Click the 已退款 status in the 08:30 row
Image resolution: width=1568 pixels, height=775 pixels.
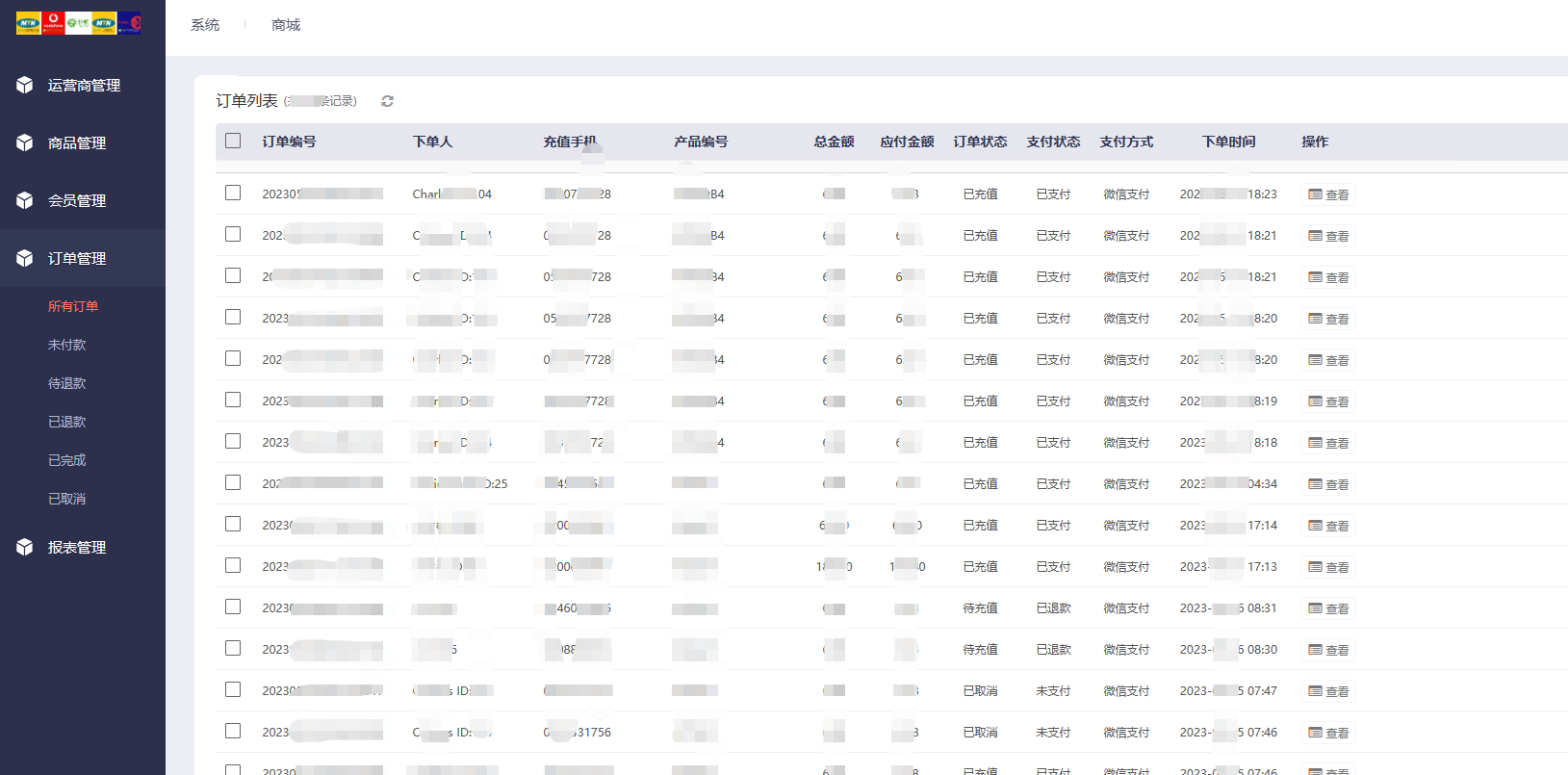coord(1053,650)
